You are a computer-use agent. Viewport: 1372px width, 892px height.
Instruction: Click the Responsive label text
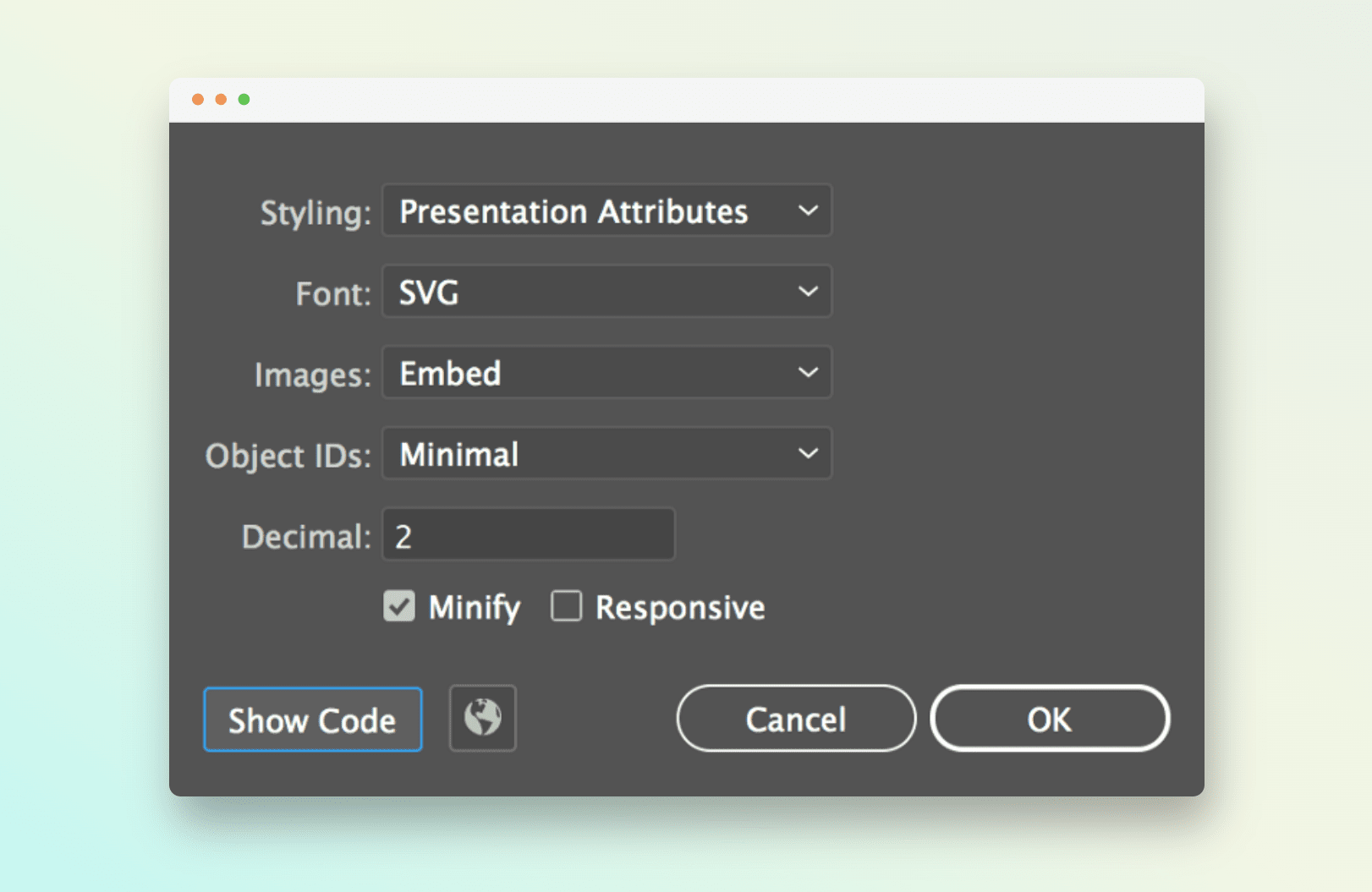(x=679, y=608)
